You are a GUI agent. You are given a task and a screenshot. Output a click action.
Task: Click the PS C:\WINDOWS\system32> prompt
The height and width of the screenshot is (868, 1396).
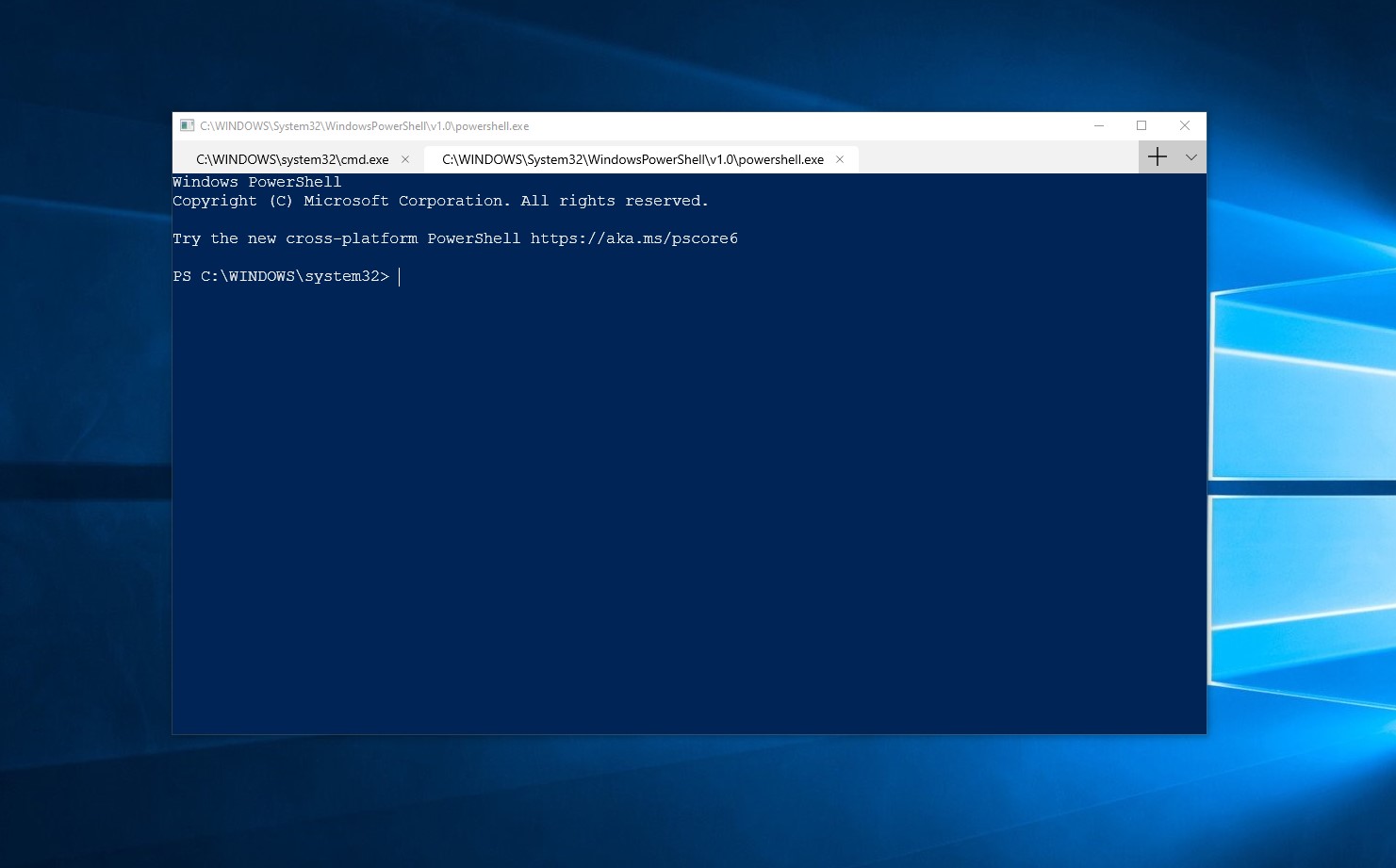[x=281, y=276]
